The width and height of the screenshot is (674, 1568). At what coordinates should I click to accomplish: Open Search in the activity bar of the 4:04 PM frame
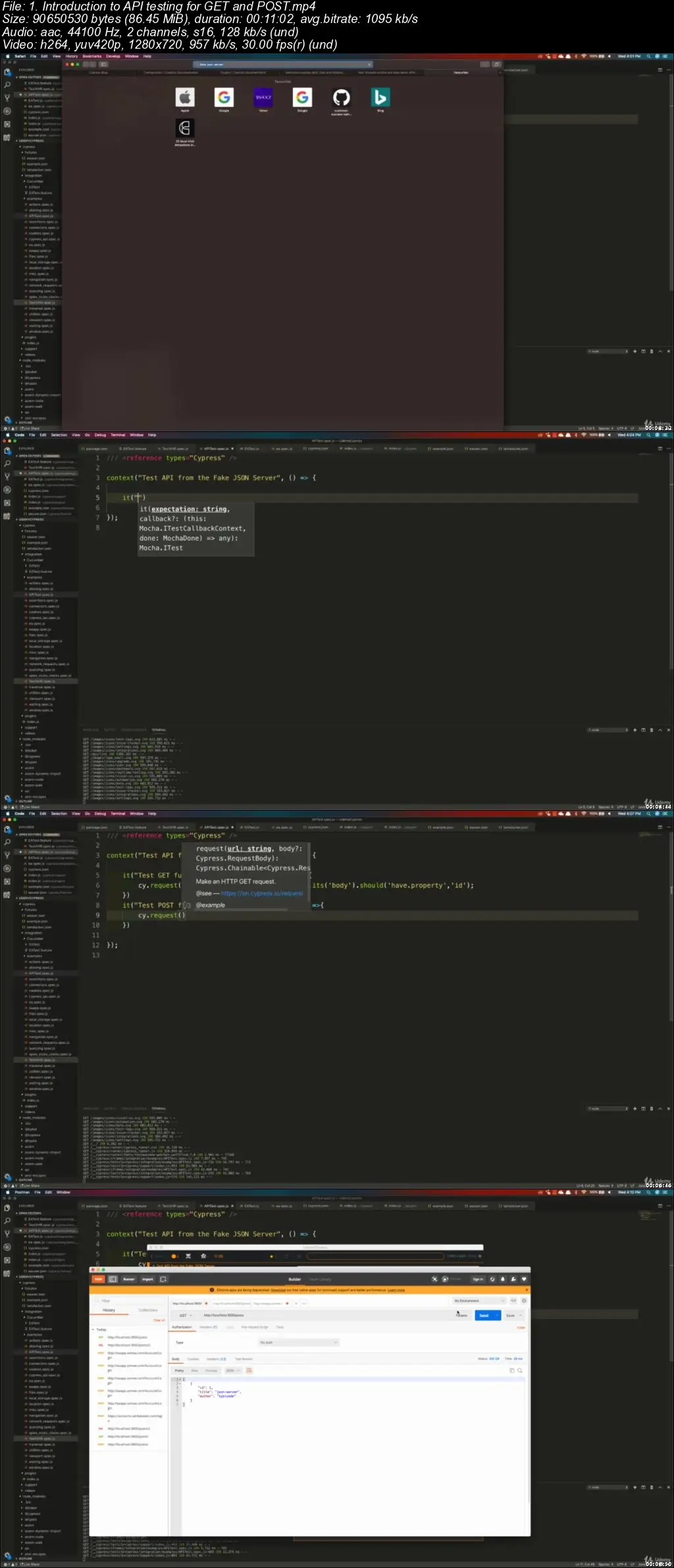click(x=7, y=464)
